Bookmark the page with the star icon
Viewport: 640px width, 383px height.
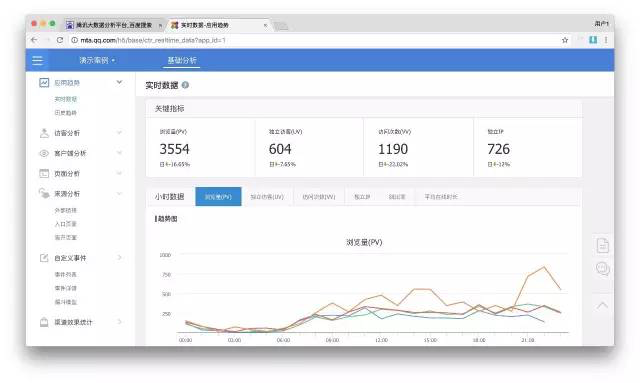pyautogui.click(x=565, y=40)
